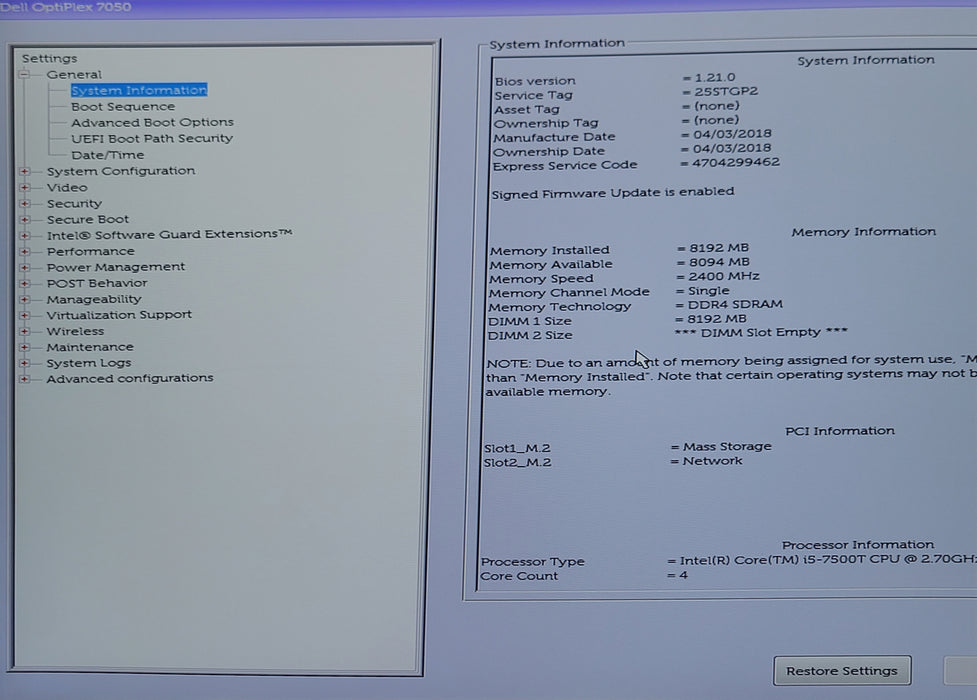Select Advanced configurations category label
Viewport: 977px width, 700px height.
[130, 378]
